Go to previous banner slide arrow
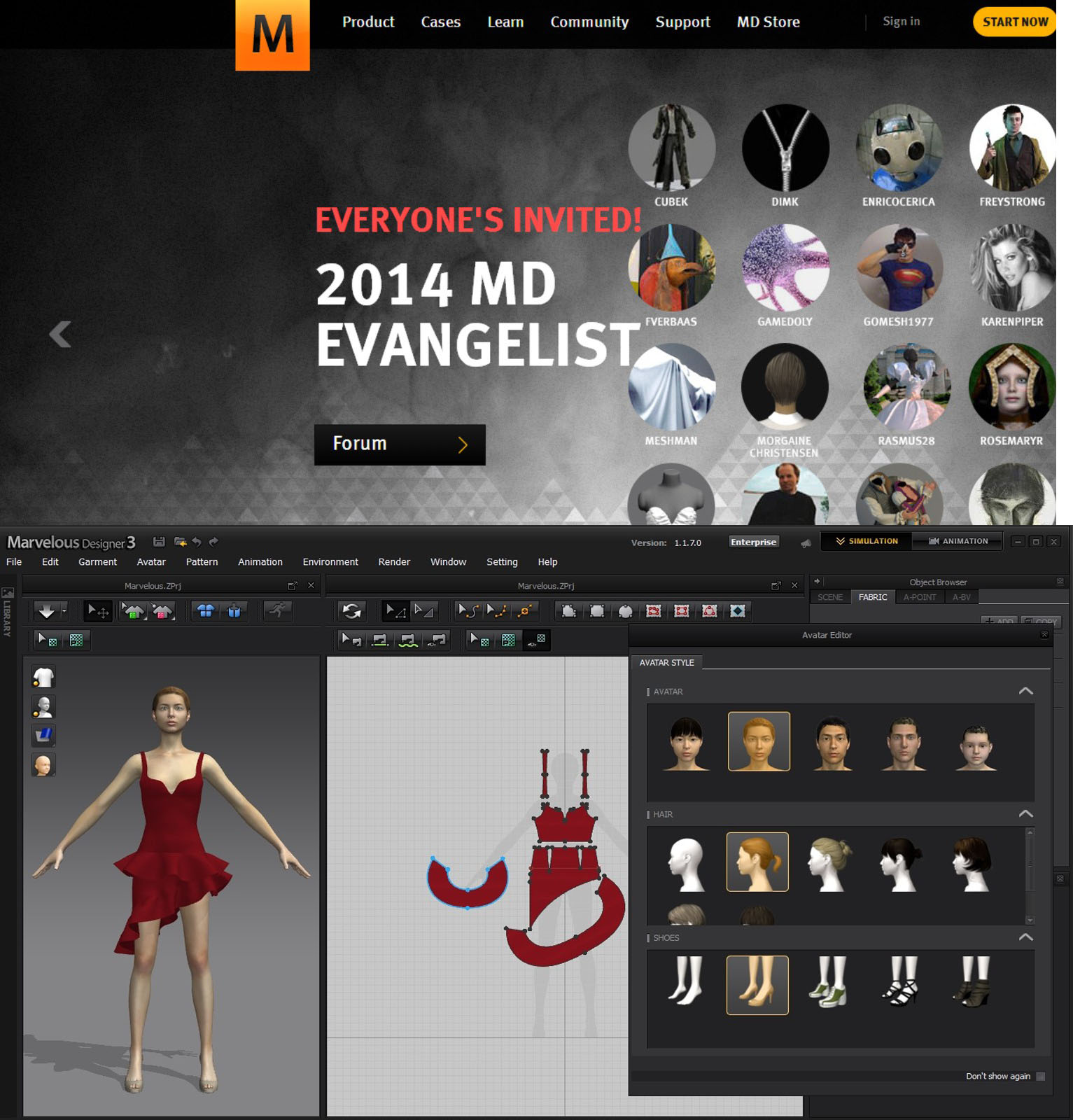The height and width of the screenshot is (1120, 1073). [x=61, y=334]
